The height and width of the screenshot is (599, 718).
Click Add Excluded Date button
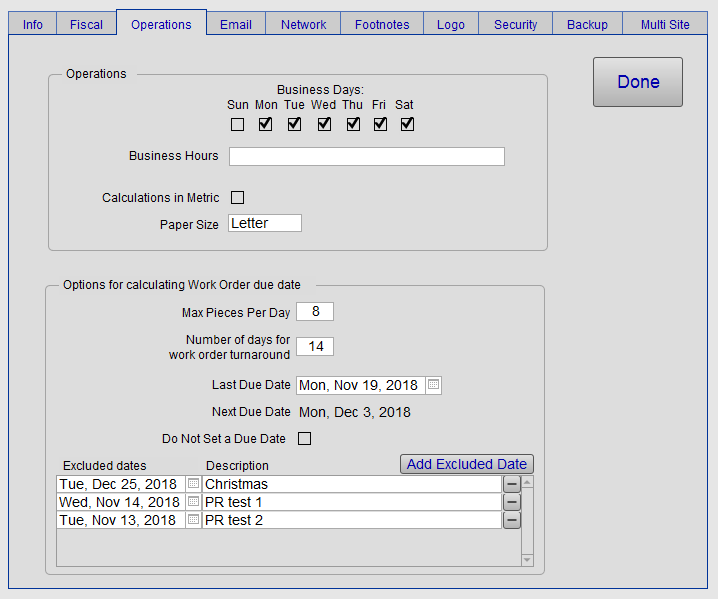pos(467,464)
